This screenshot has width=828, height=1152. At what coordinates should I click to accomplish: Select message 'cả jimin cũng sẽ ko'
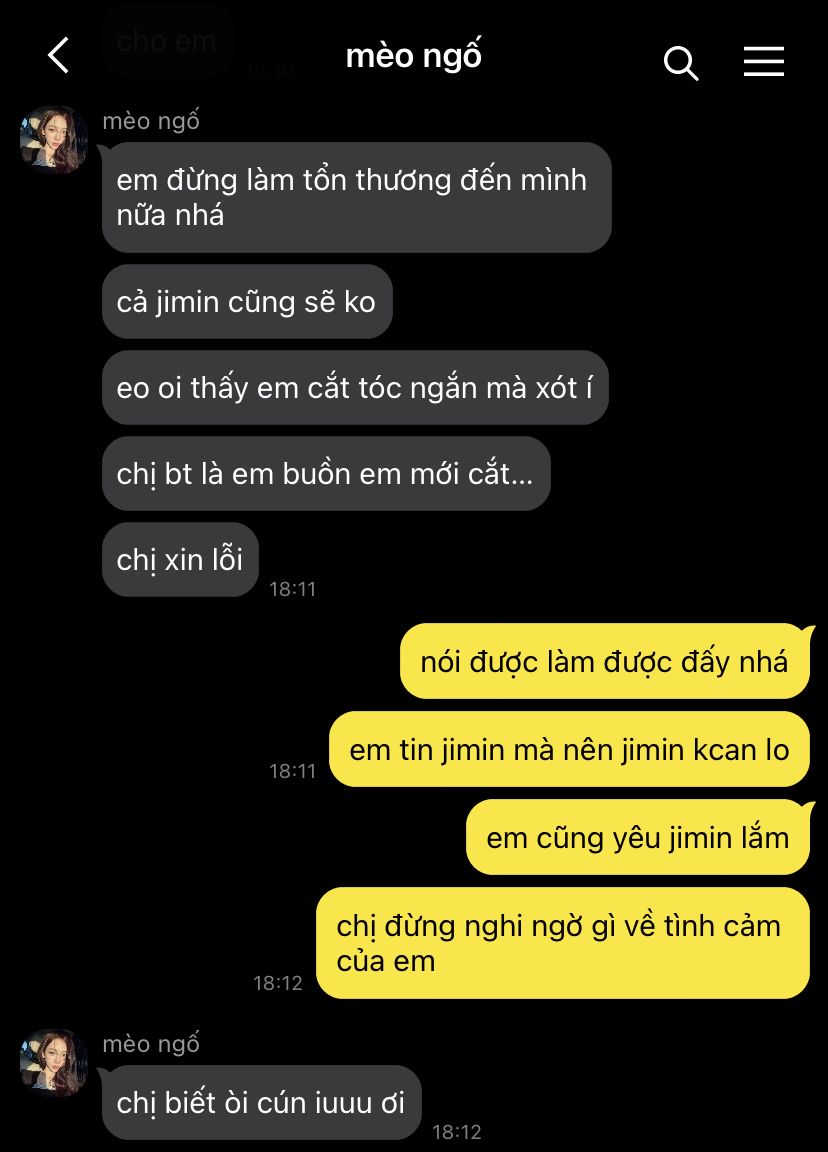click(x=247, y=302)
